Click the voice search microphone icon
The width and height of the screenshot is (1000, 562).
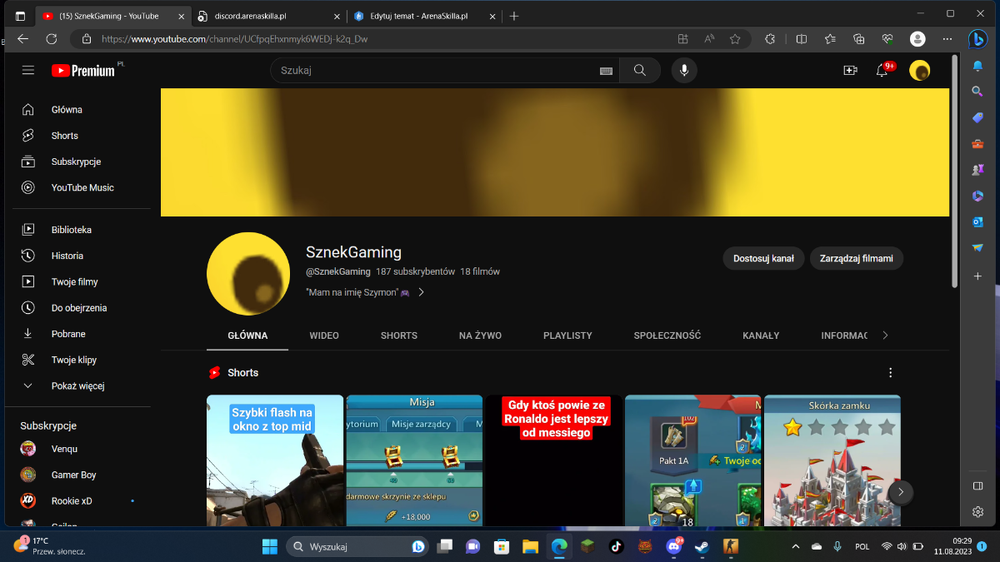[x=684, y=70]
